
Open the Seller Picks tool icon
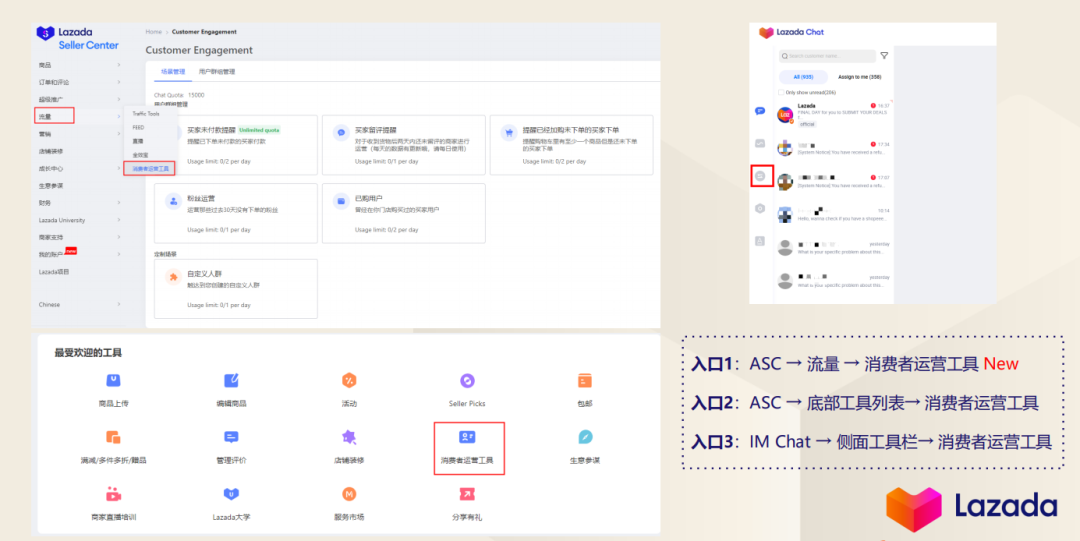[468, 380]
